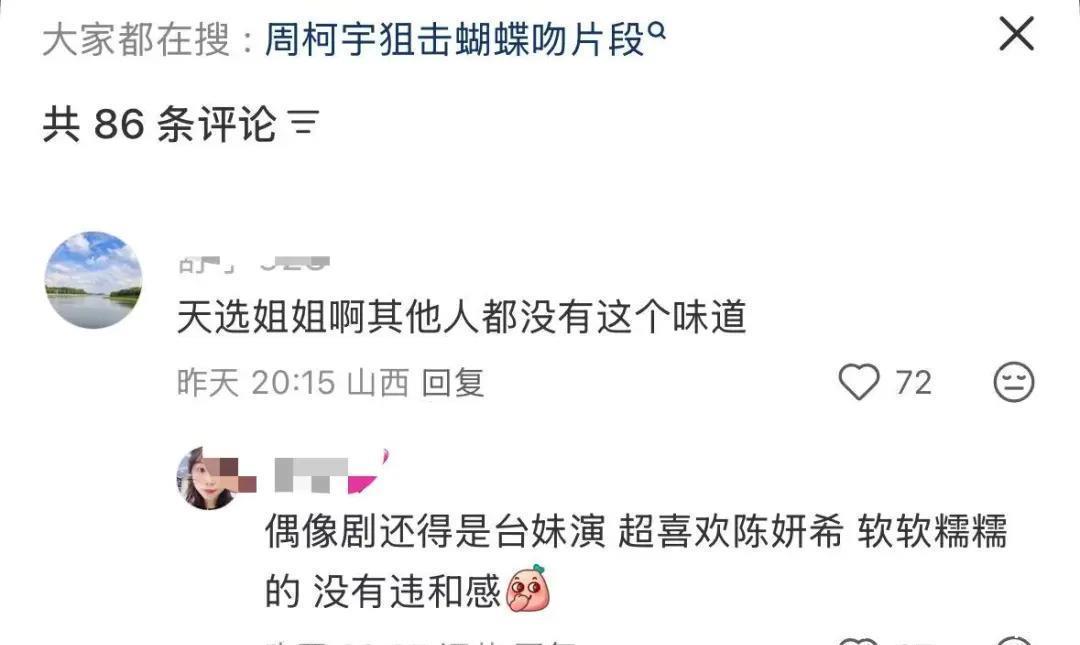This screenshot has height=645, width=1080.
Task: Open trending search 周柯宇狙击蝴蝶吻片段
Action: tap(455, 39)
